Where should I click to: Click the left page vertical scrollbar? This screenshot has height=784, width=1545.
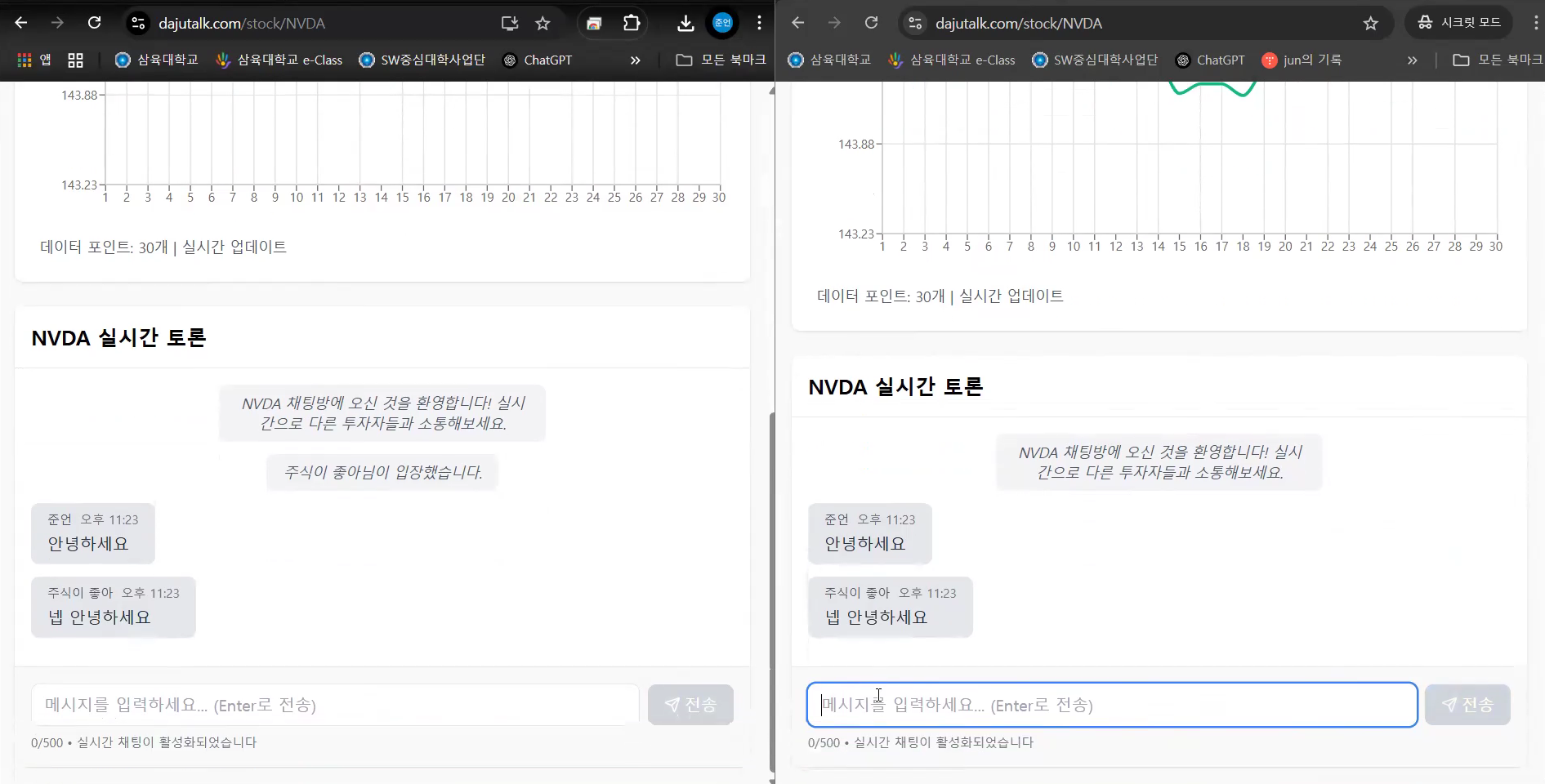point(772,591)
